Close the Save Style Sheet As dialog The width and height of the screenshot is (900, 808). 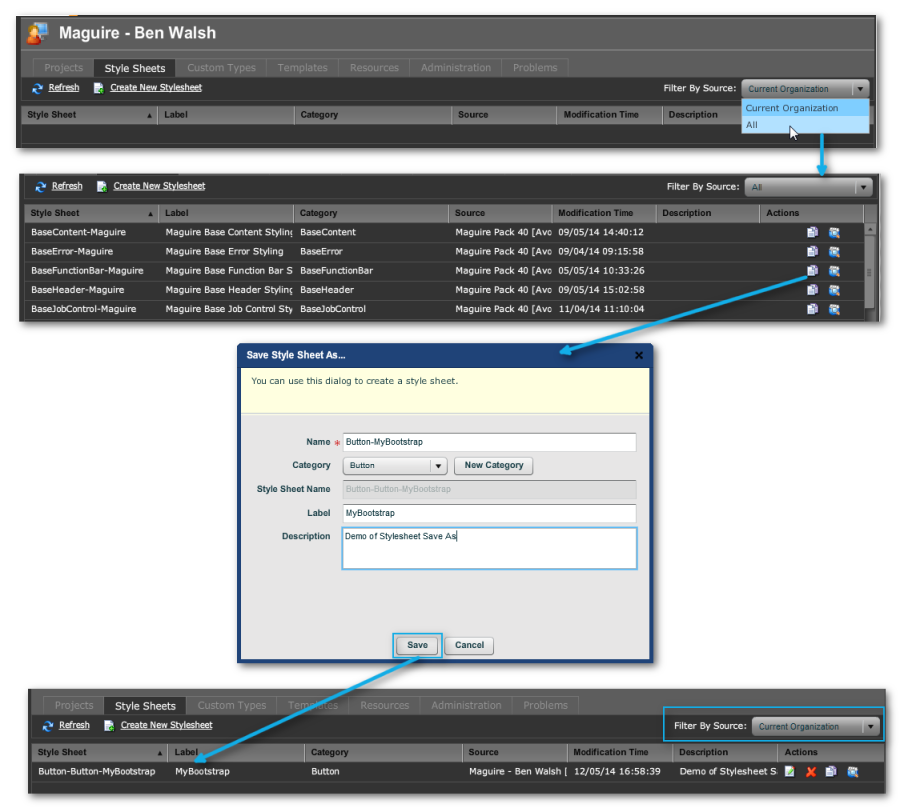[639, 355]
